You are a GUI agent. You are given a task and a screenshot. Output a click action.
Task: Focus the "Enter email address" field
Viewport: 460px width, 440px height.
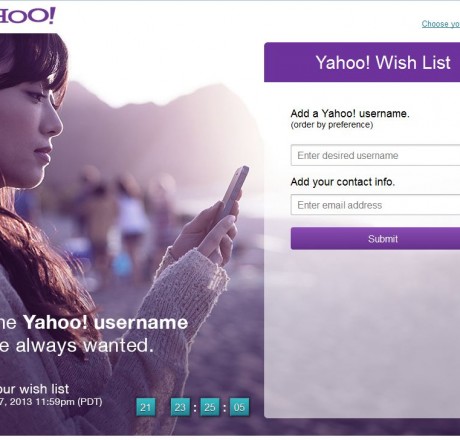[x=375, y=205]
